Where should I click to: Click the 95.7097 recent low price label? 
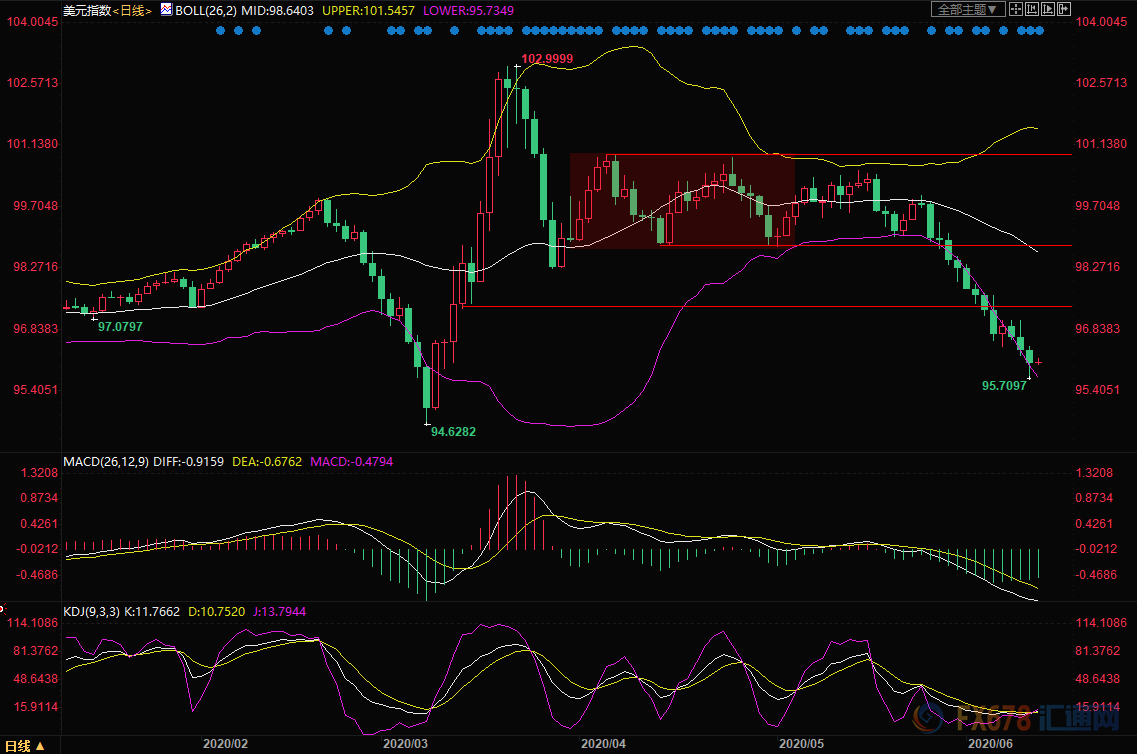click(x=1004, y=384)
